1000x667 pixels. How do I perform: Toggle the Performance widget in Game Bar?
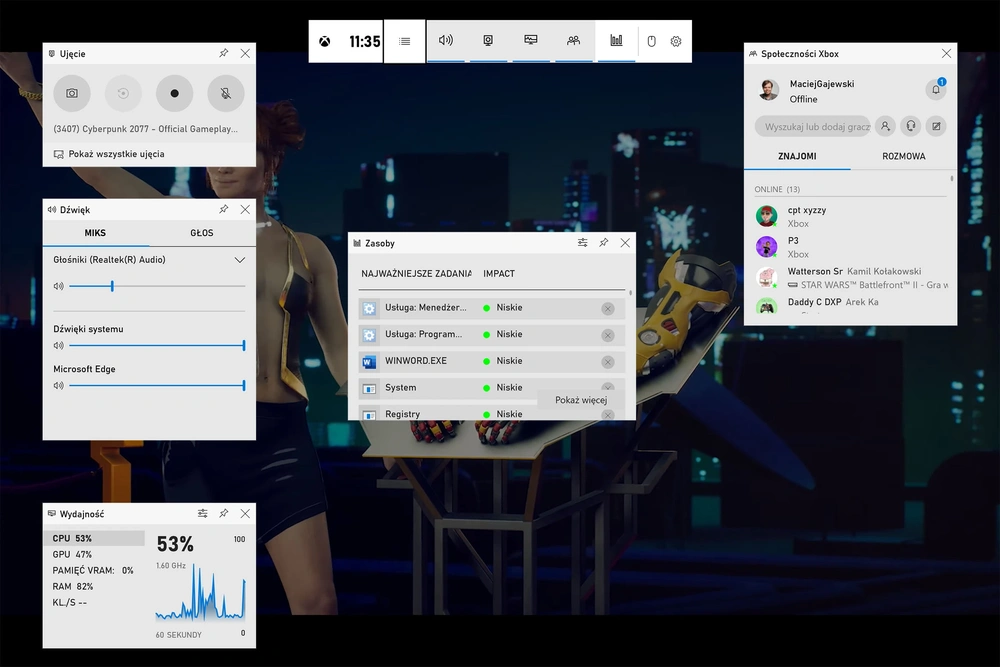click(531, 41)
